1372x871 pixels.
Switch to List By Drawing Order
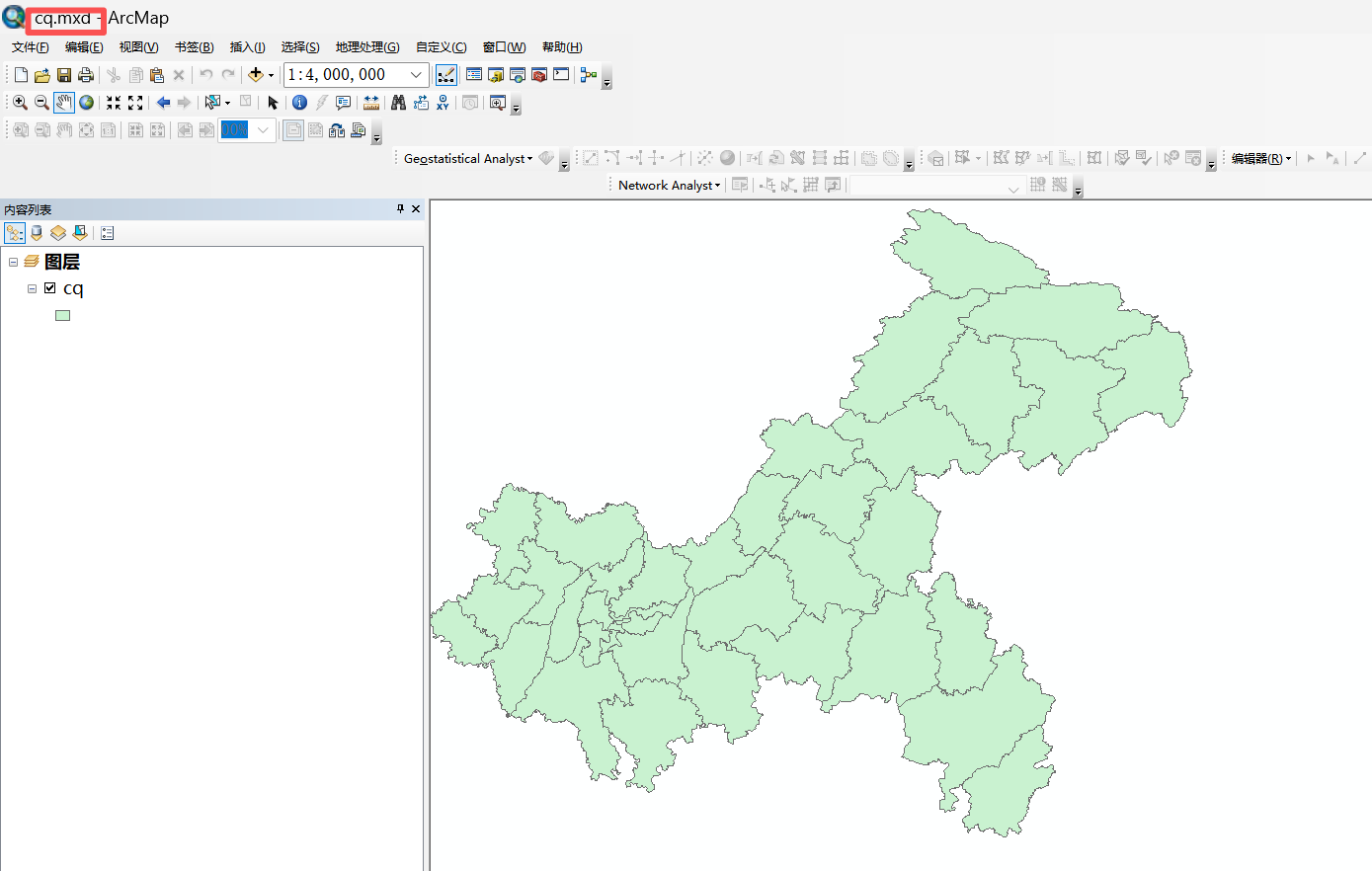pyautogui.click(x=15, y=233)
